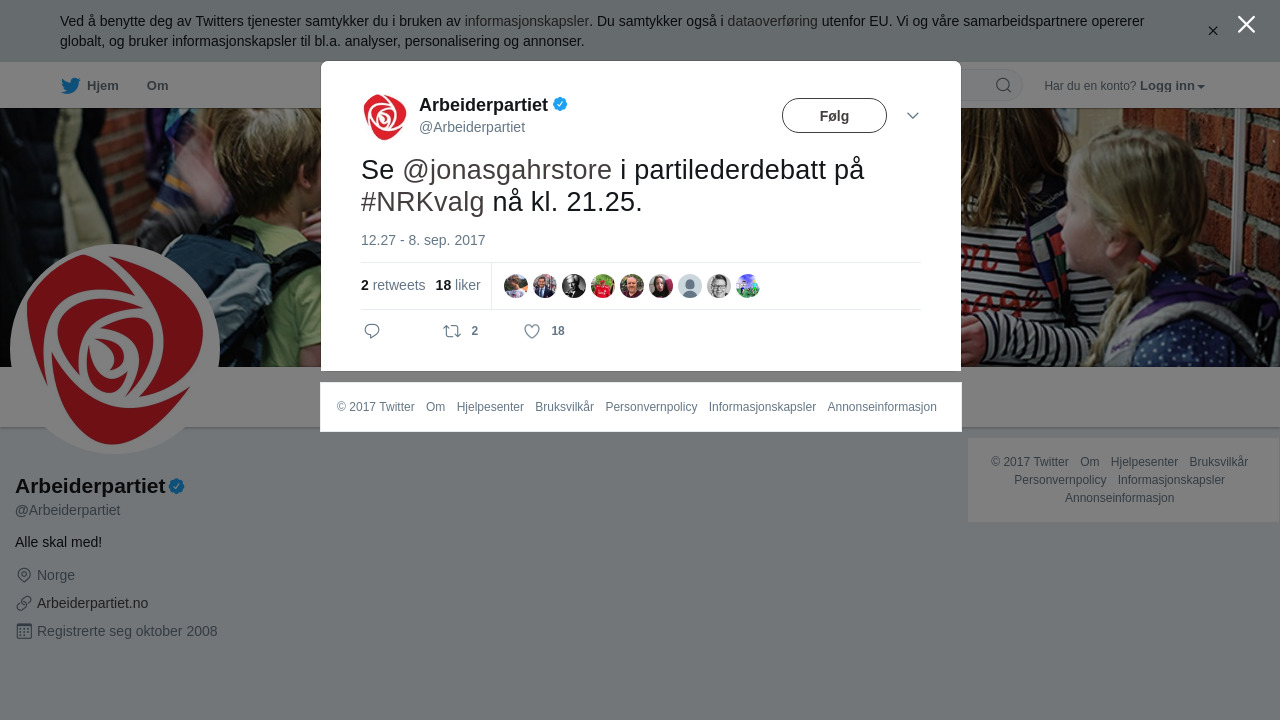Close the tweet overlay with large X

pos(1246,24)
